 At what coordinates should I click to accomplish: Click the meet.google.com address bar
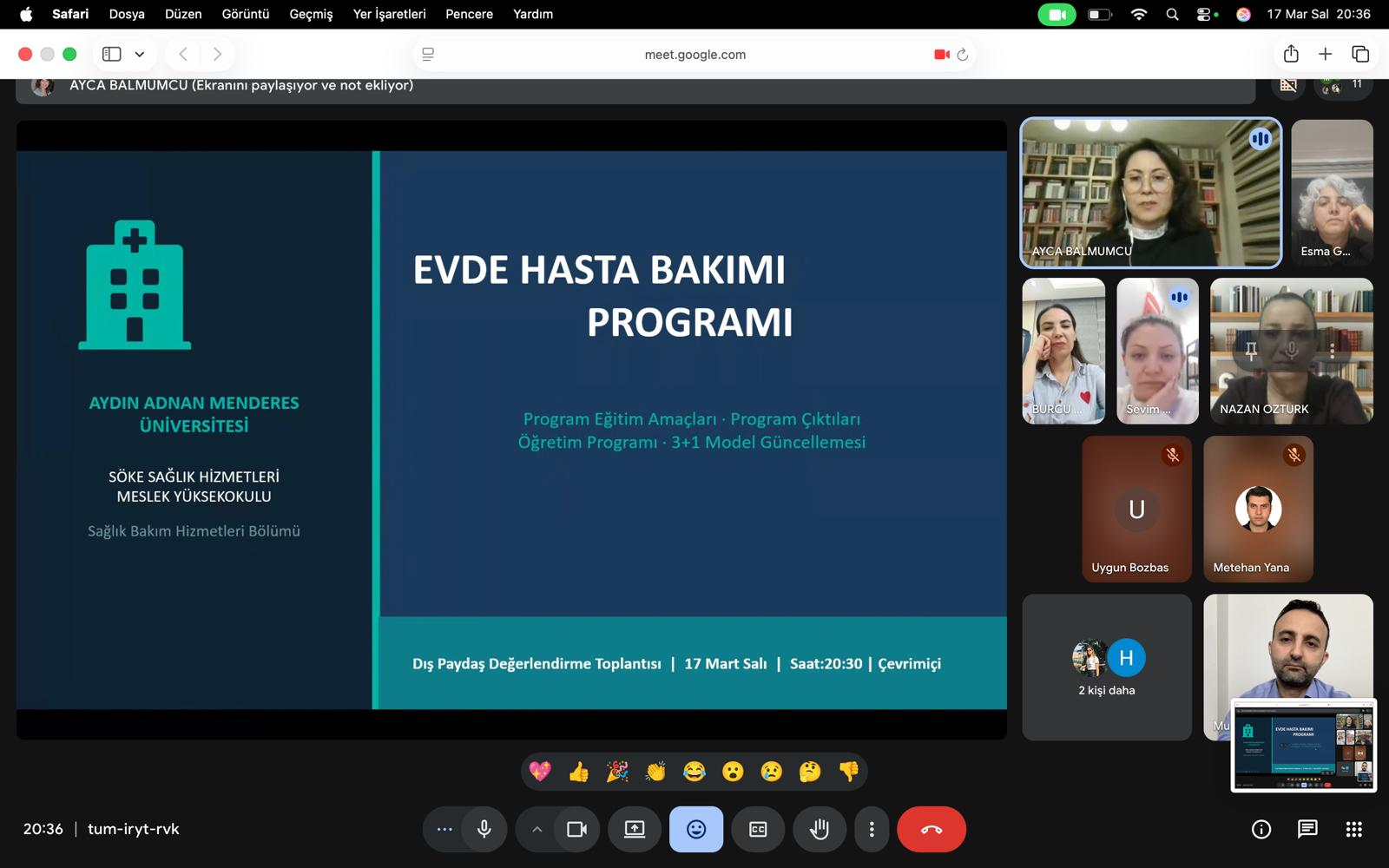694,54
